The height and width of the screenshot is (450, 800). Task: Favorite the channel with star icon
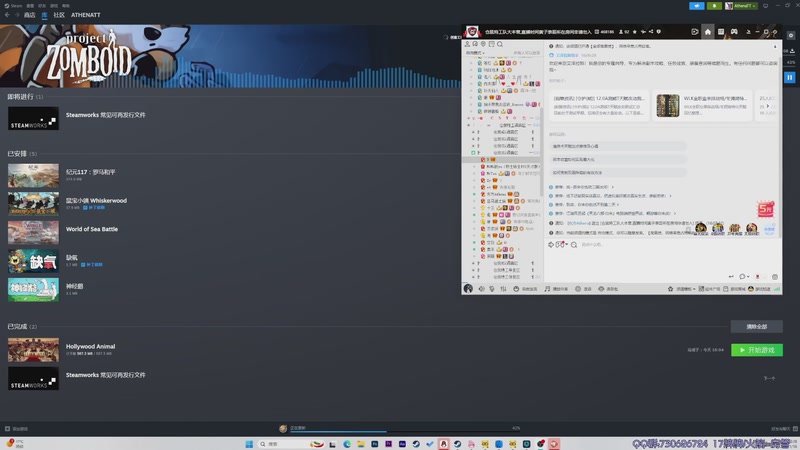tap(635, 32)
